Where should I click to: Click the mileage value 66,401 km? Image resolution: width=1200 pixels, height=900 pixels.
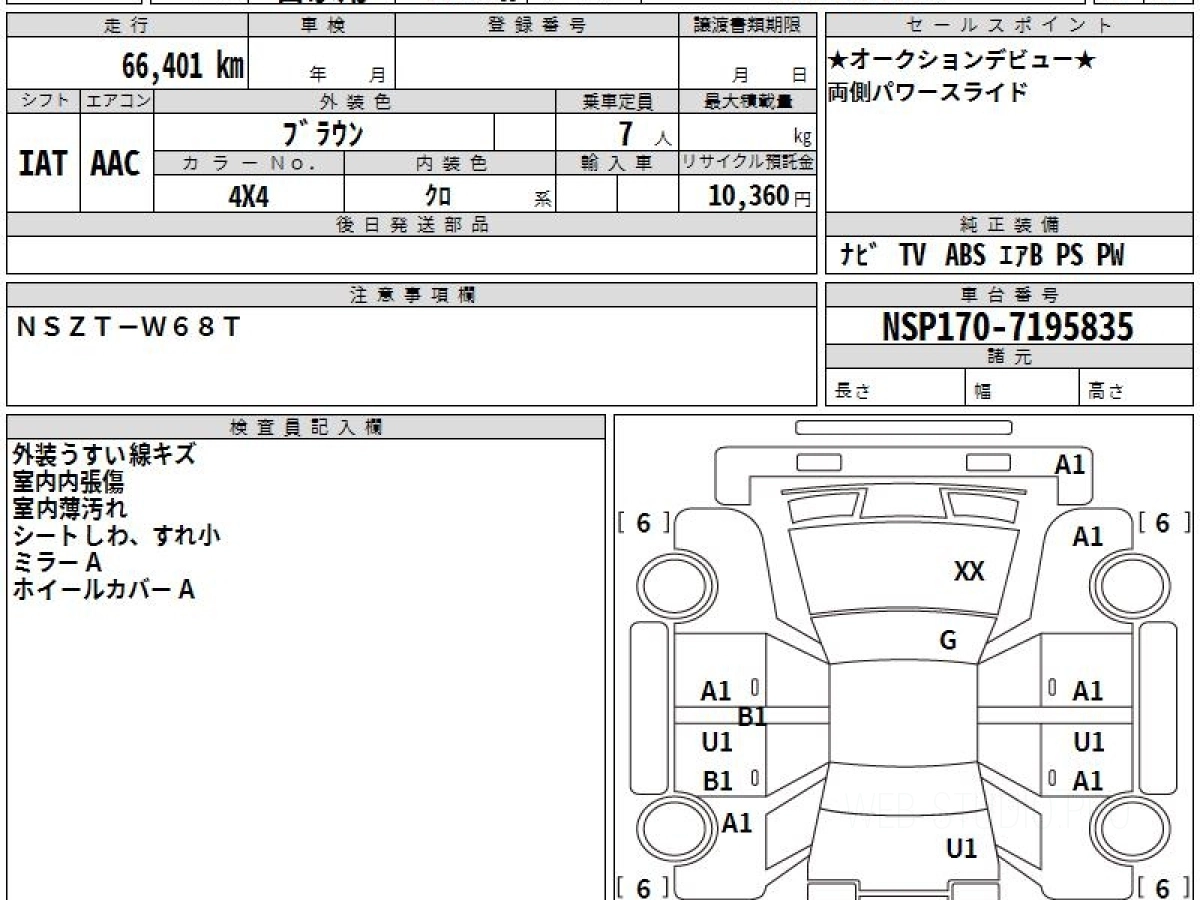pos(183,66)
